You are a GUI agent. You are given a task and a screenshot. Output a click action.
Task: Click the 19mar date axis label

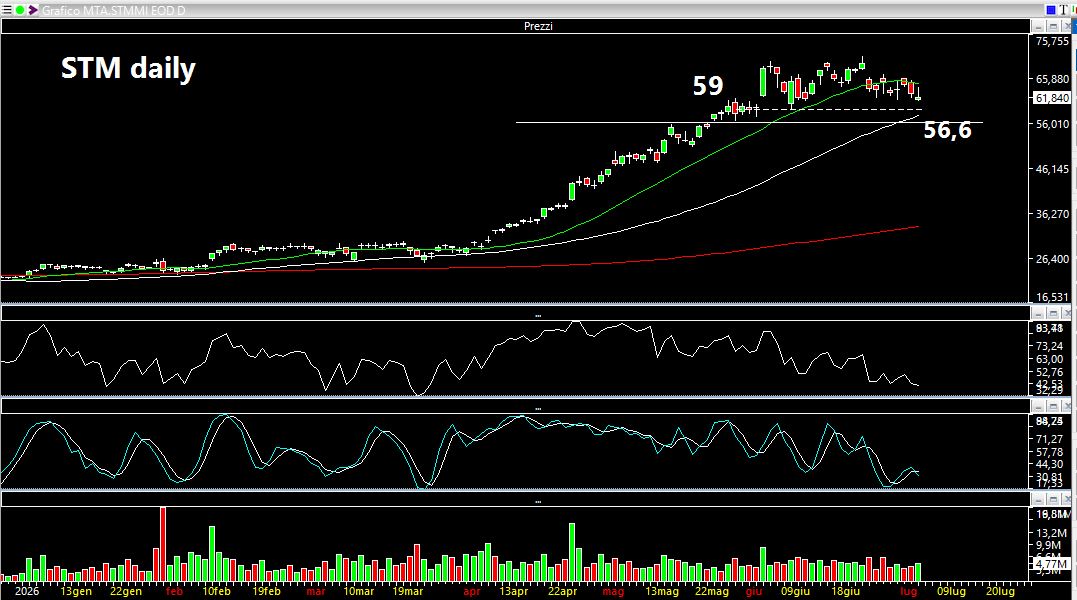(x=407, y=591)
